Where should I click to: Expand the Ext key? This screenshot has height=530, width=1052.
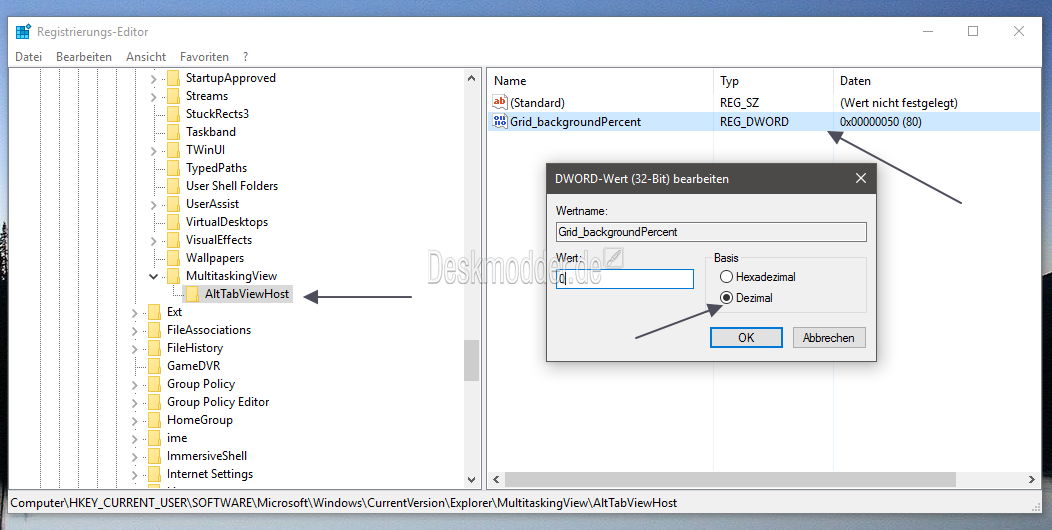pyautogui.click(x=134, y=313)
